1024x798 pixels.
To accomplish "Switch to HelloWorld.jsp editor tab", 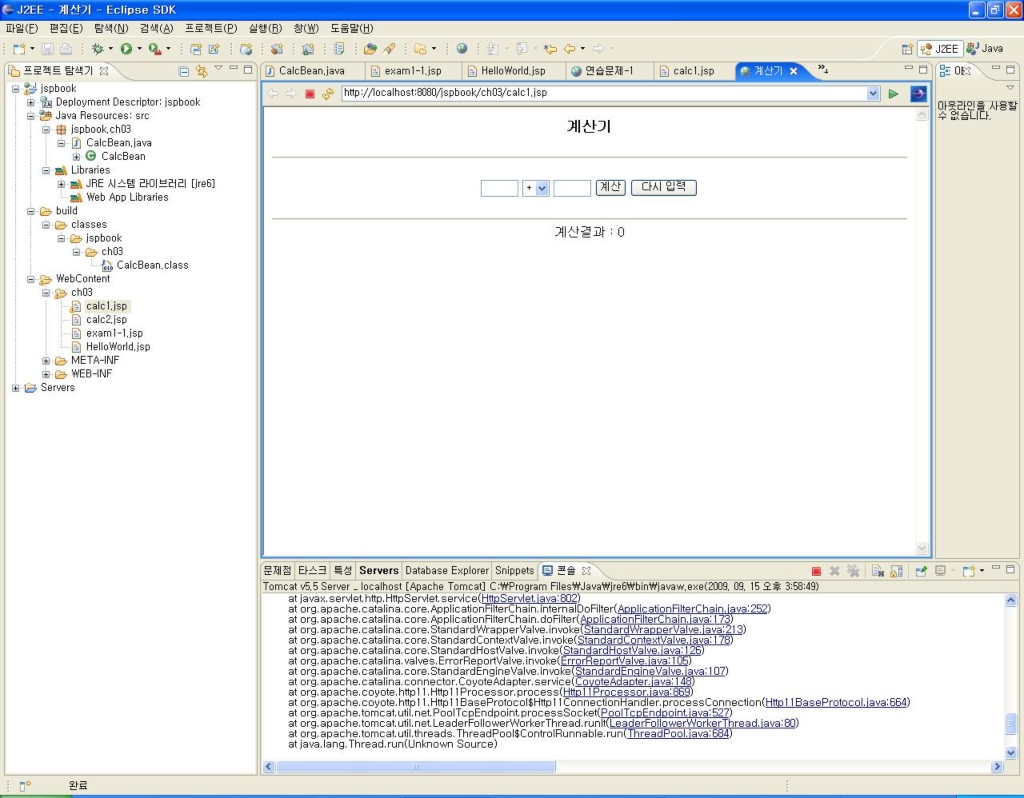I will point(513,71).
